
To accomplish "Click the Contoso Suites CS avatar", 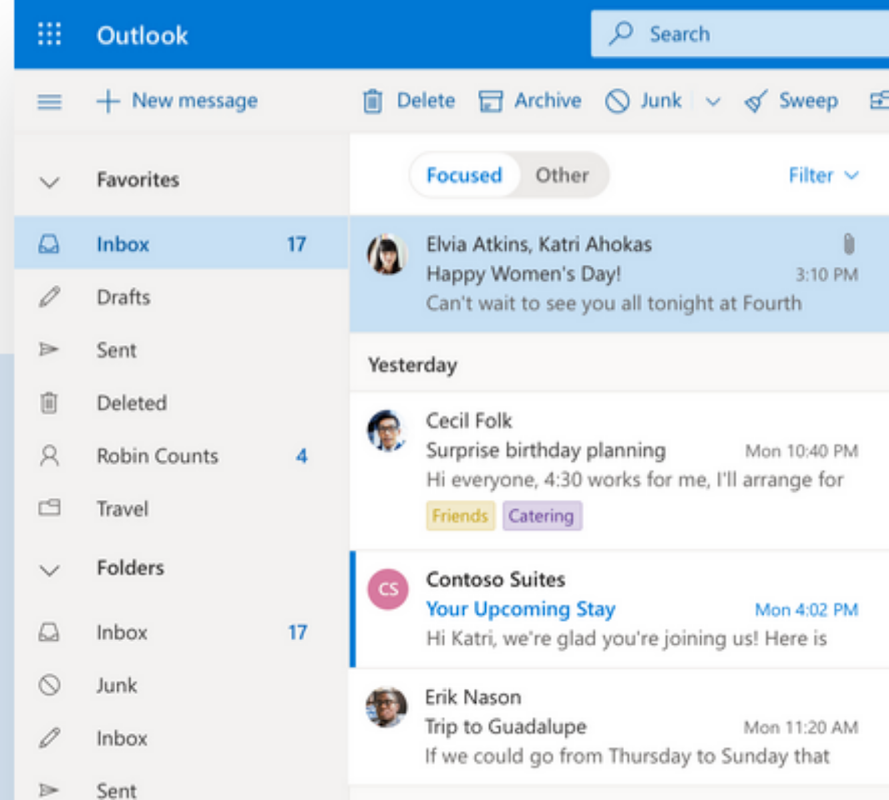I will 388,590.
